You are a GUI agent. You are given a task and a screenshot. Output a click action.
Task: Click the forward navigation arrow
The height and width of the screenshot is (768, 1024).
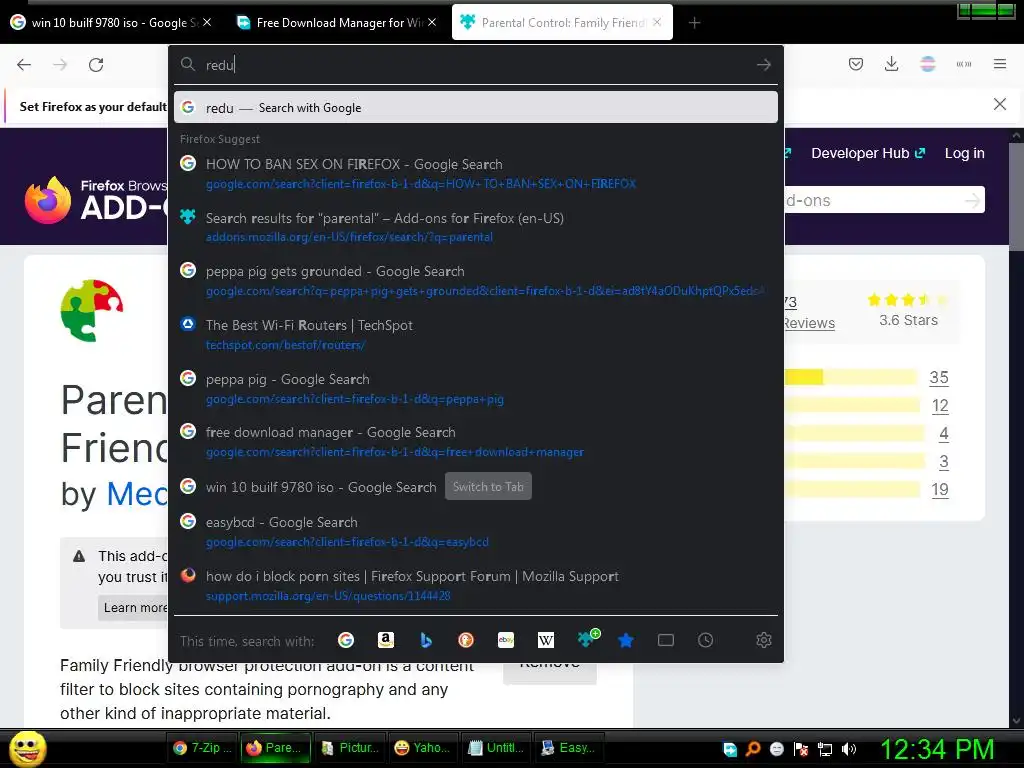coord(60,65)
